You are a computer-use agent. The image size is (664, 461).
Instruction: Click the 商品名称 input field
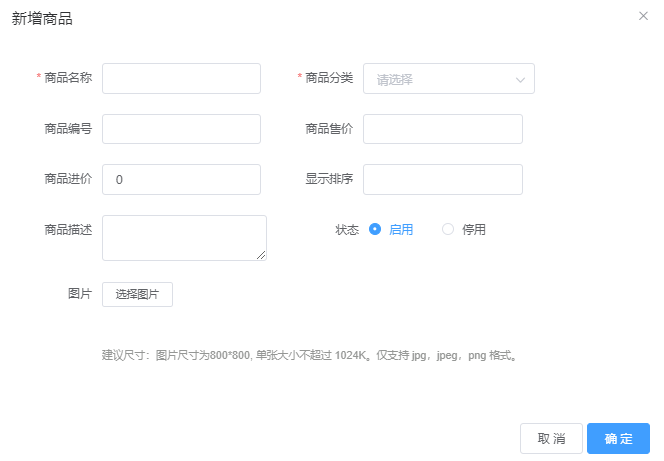(x=181, y=78)
